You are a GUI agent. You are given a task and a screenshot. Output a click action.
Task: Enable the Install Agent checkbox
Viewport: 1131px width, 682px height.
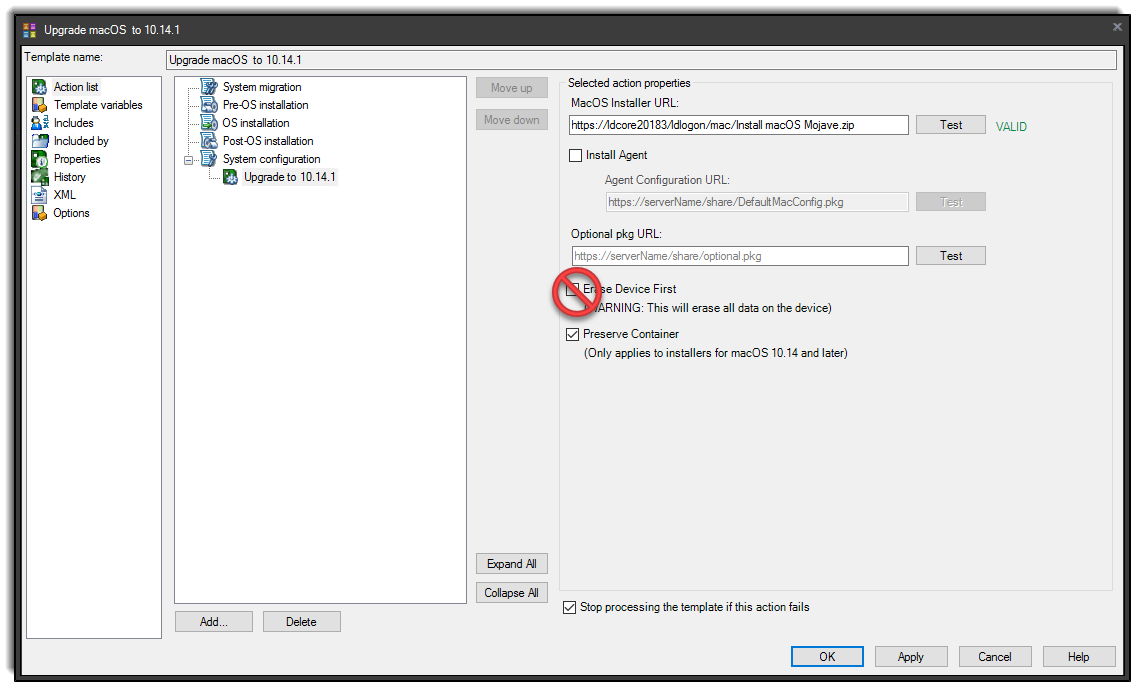575,155
